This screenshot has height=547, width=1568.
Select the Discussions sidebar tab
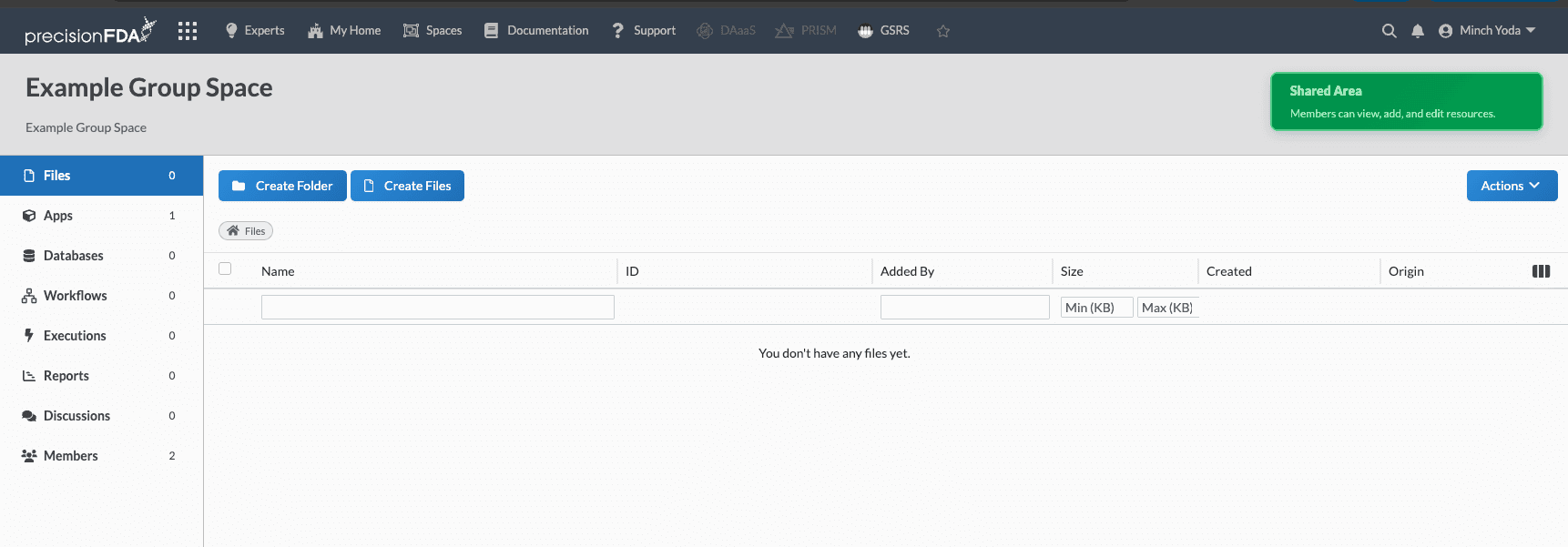[x=101, y=416]
